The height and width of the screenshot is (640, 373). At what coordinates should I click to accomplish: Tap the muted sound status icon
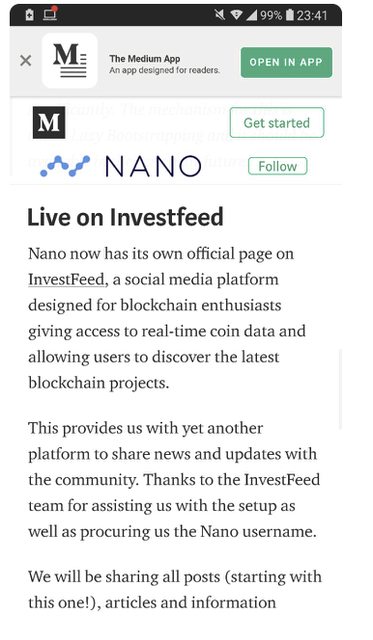coord(220,15)
